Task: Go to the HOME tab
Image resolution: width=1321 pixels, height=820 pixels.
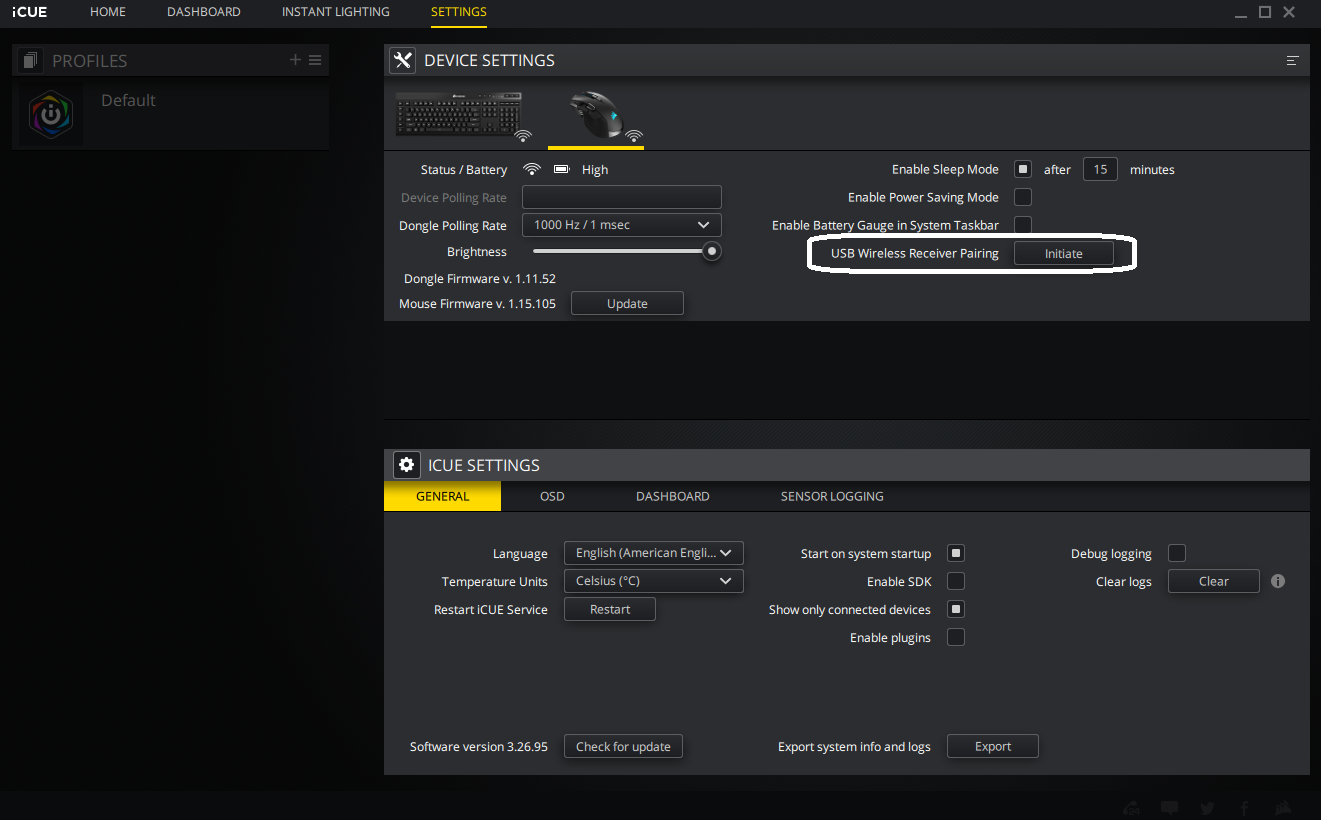Action: coord(108,12)
